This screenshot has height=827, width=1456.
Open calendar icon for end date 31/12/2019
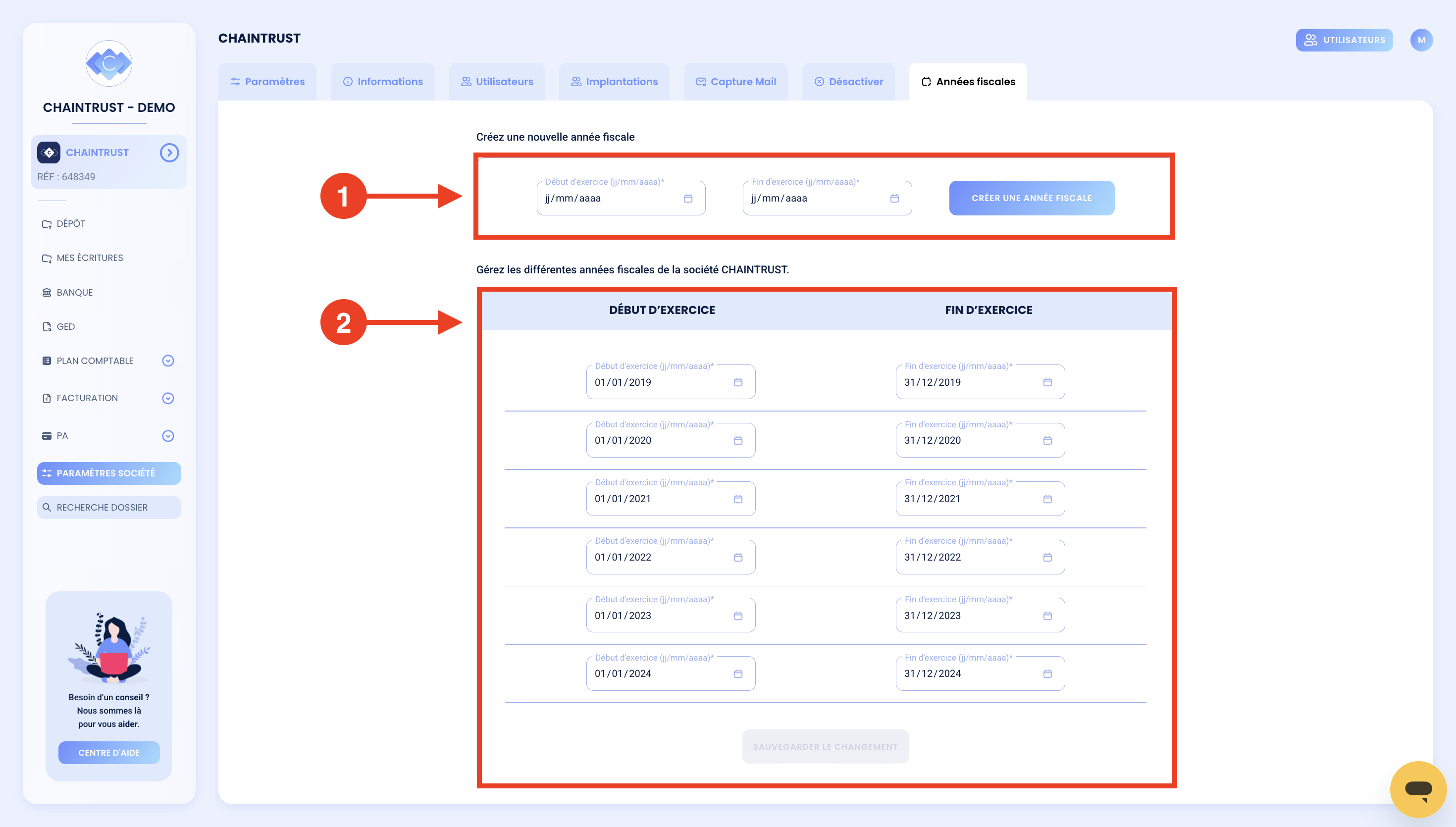tap(1047, 382)
